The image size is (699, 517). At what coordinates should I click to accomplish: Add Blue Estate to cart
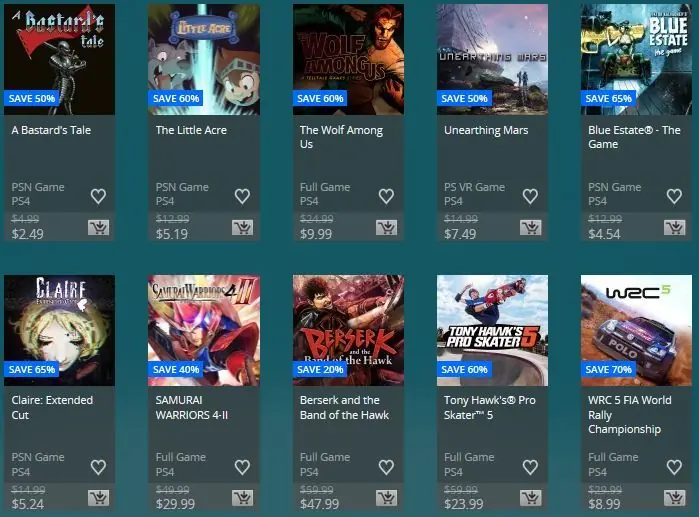(x=674, y=227)
